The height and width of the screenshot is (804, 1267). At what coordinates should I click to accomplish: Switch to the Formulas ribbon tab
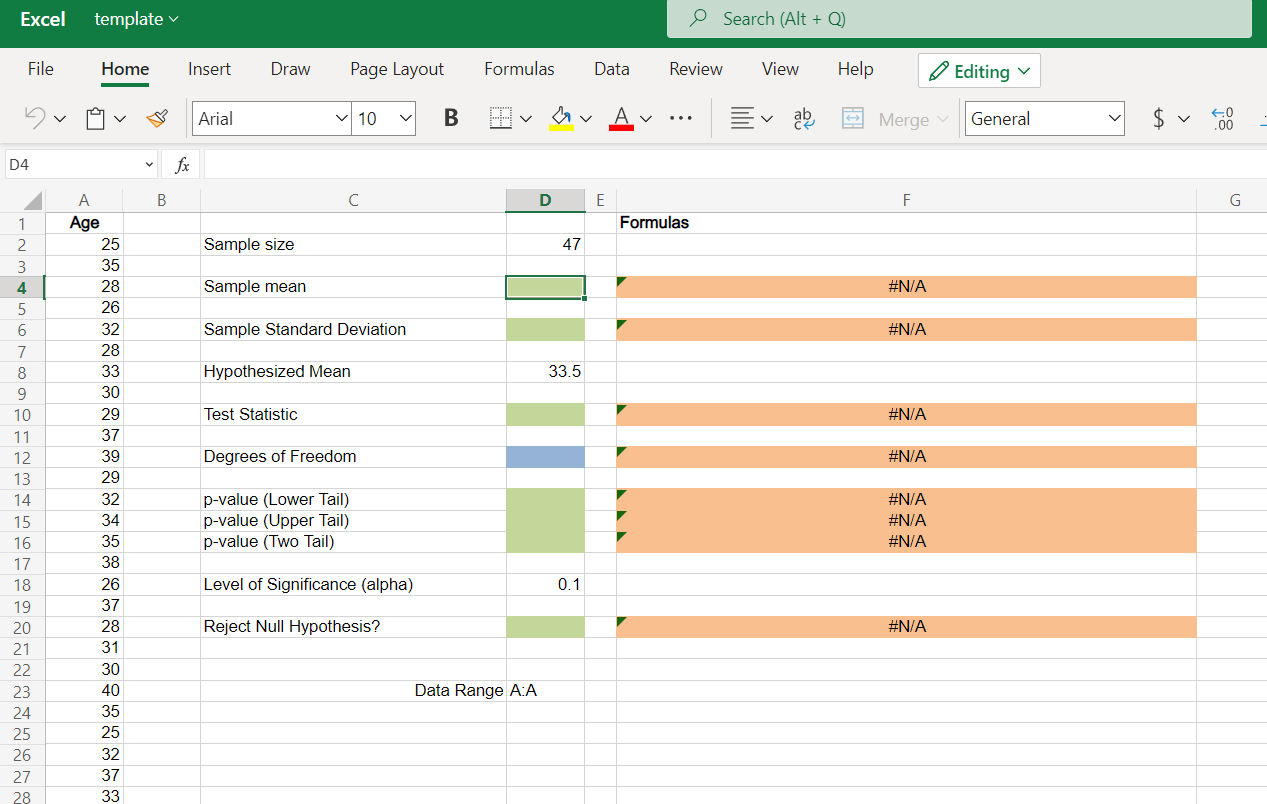519,68
